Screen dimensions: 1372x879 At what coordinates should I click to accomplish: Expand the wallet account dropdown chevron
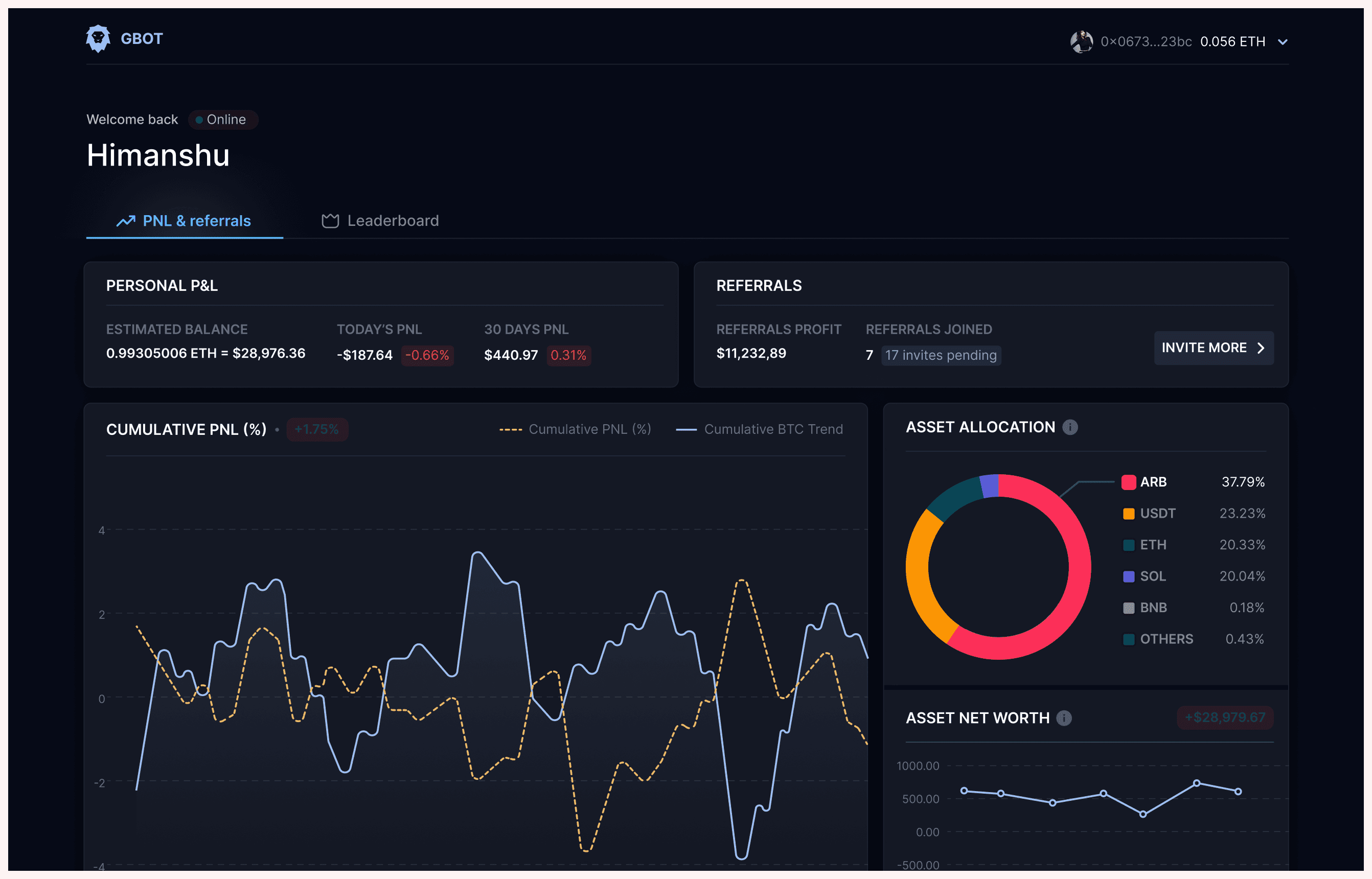click(x=1283, y=42)
